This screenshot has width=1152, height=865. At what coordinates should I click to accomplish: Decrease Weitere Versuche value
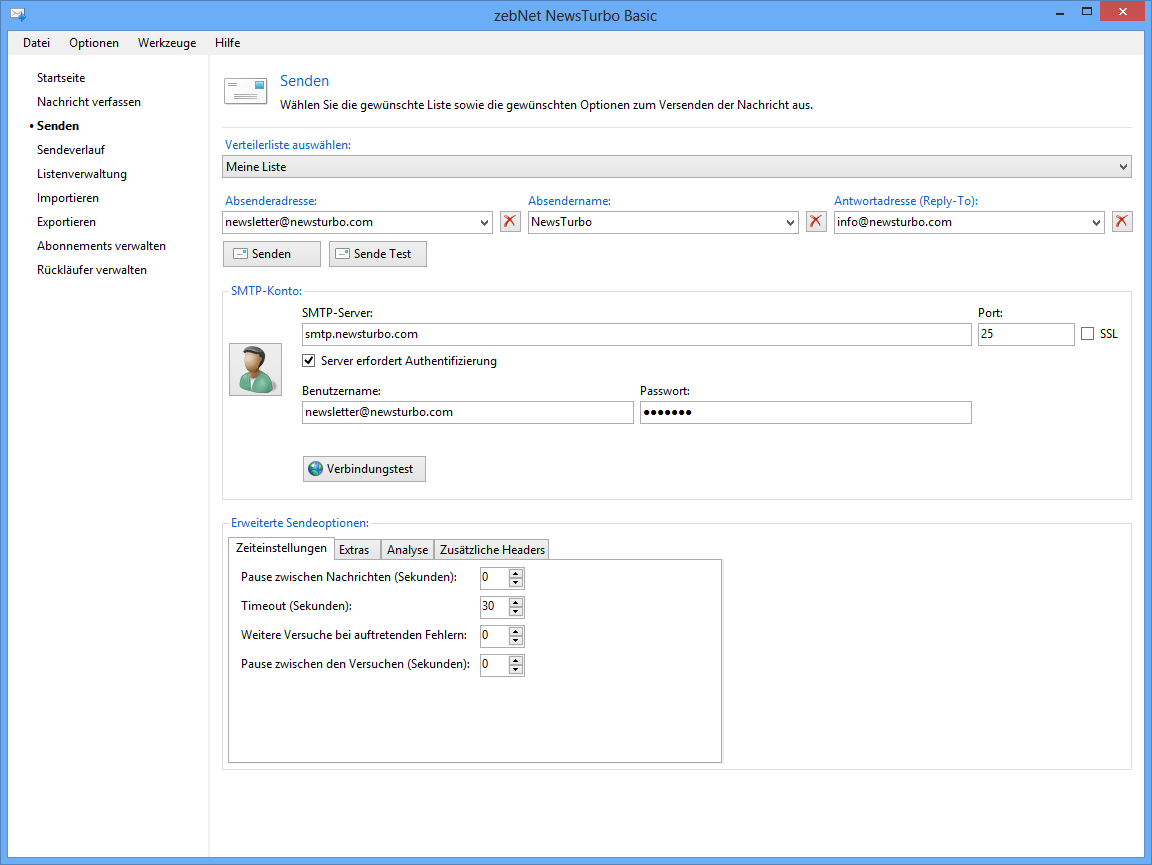tap(516, 641)
